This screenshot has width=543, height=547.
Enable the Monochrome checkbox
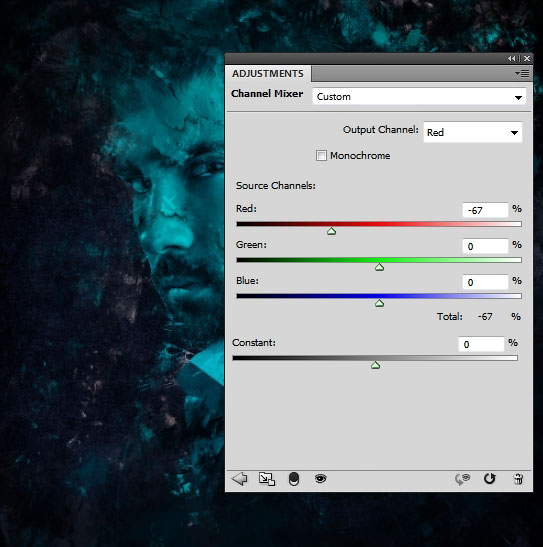[x=321, y=155]
